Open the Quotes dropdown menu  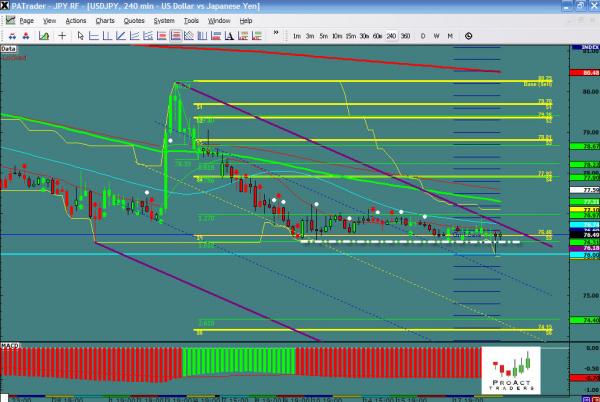coord(133,20)
